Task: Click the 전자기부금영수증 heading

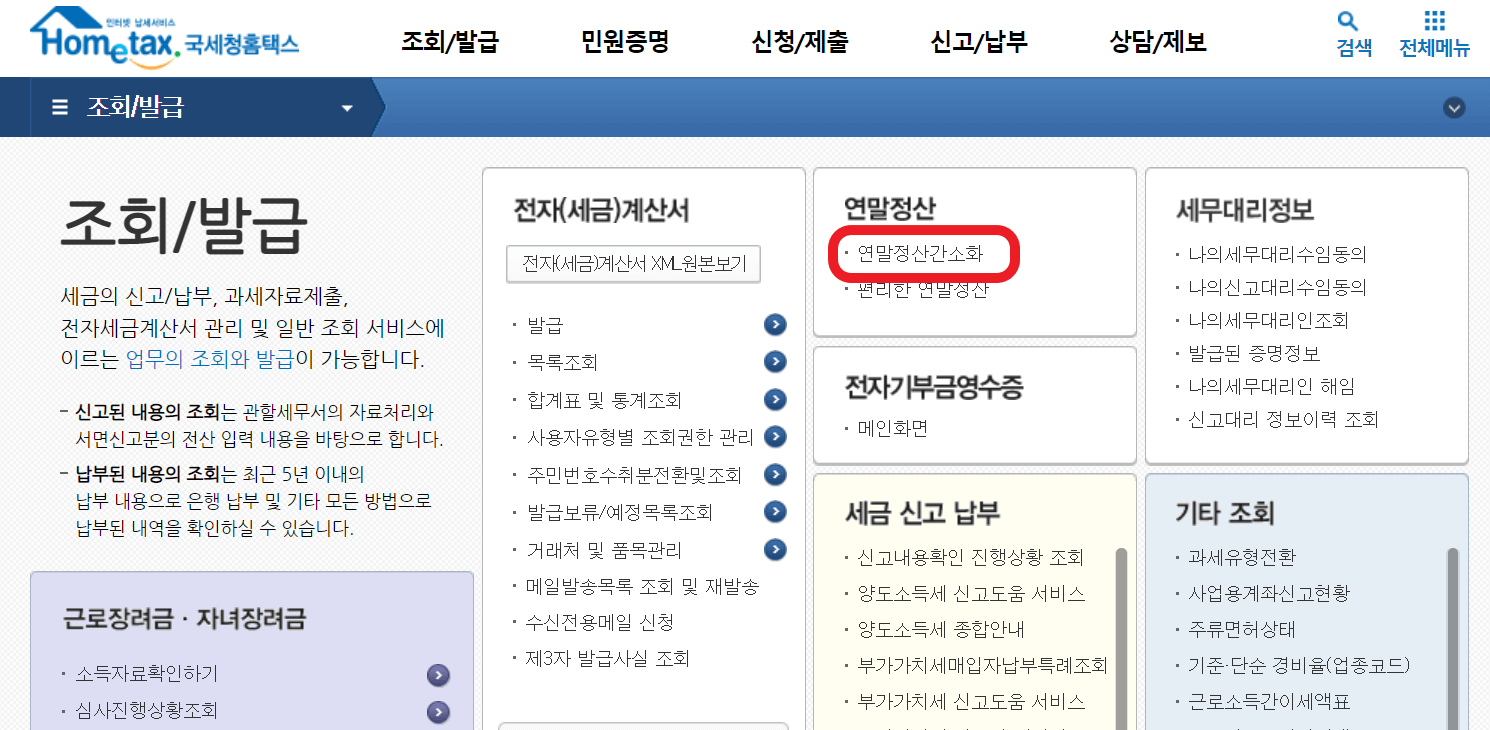Action: pyautogui.click(x=934, y=386)
